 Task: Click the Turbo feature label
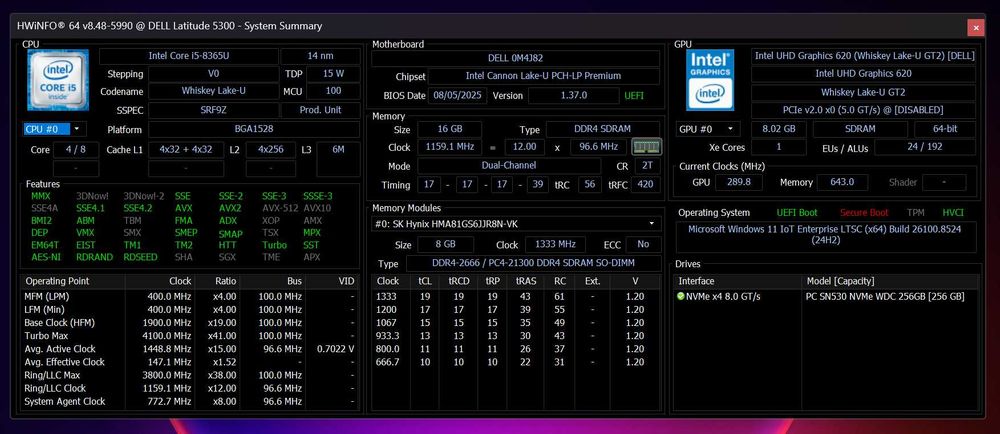tap(274, 245)
